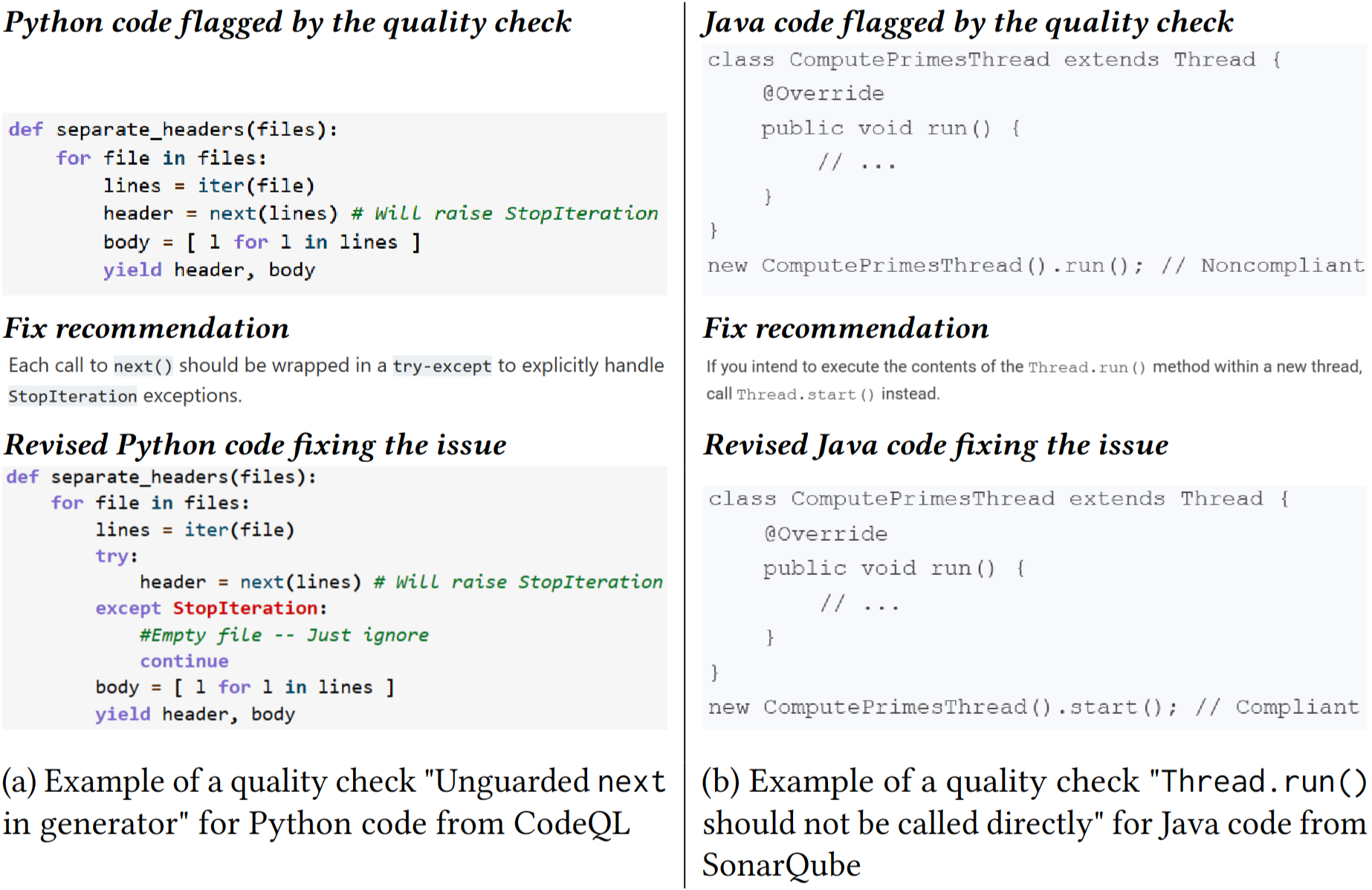This screenshot has width=1372, height=890.
Task: Select the yield header, body line
Action: [x=208, y=269]
